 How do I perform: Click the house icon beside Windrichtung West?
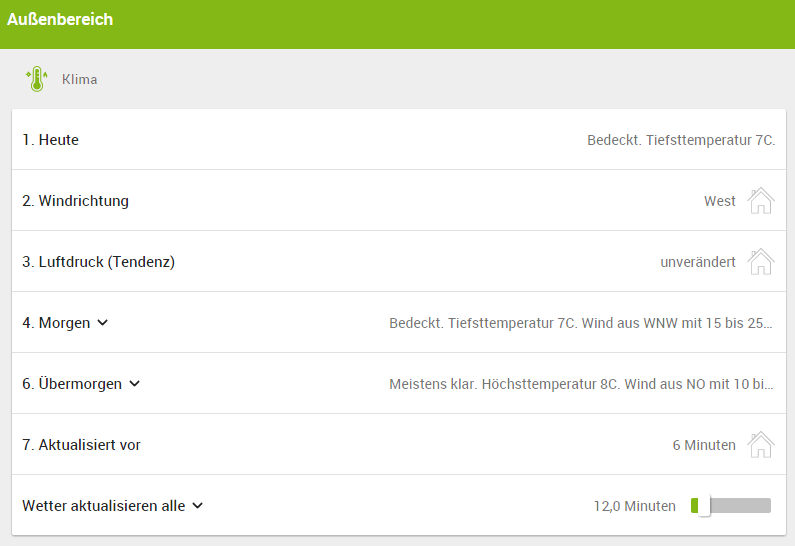761,201
